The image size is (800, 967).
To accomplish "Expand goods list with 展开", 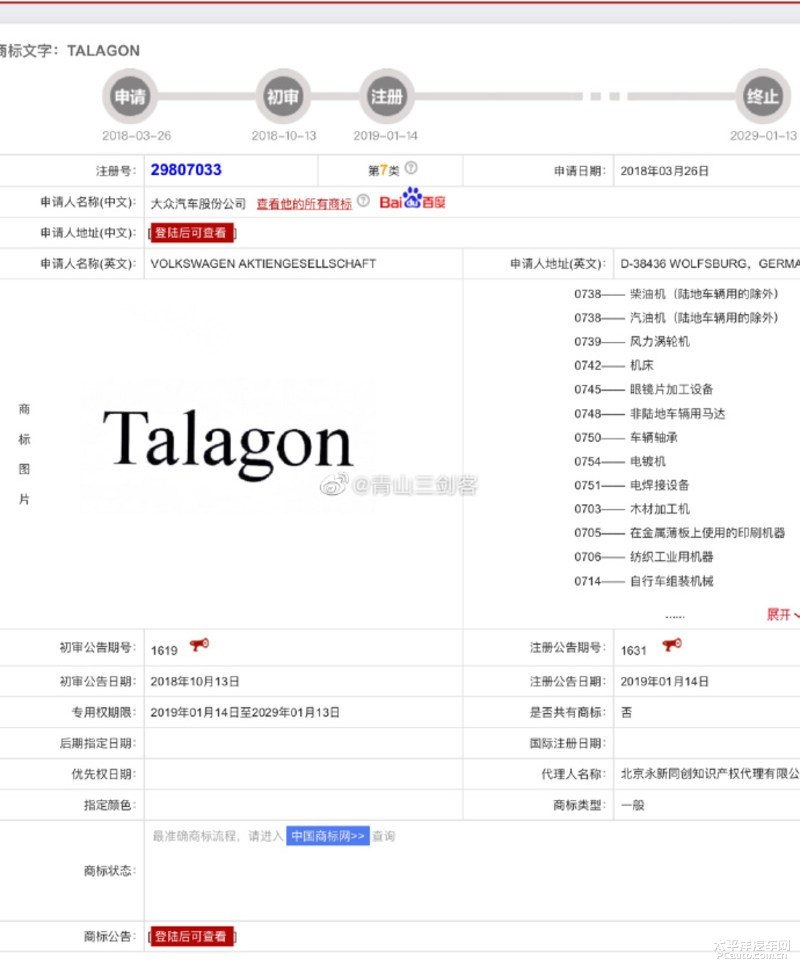I will [782, 614].
